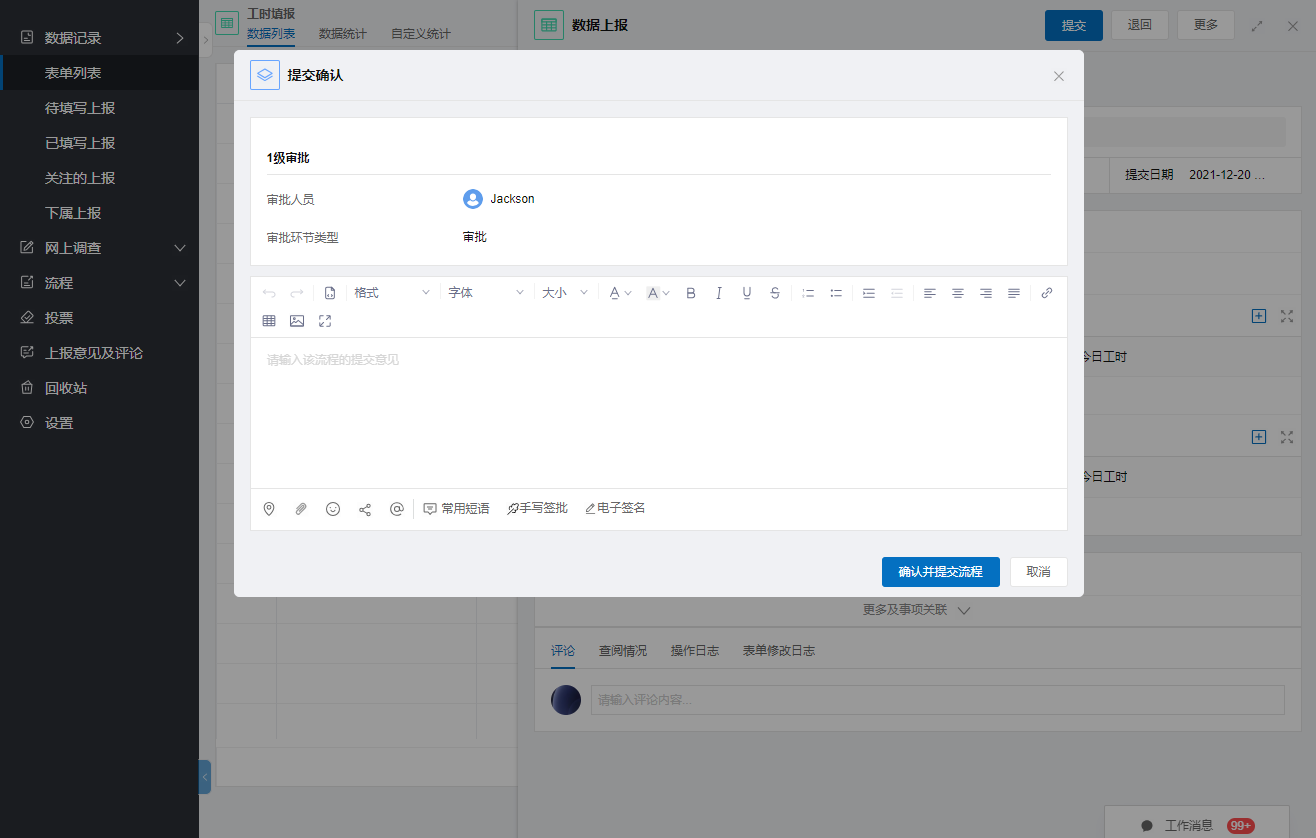Open the emoji picker

(333, 509)
